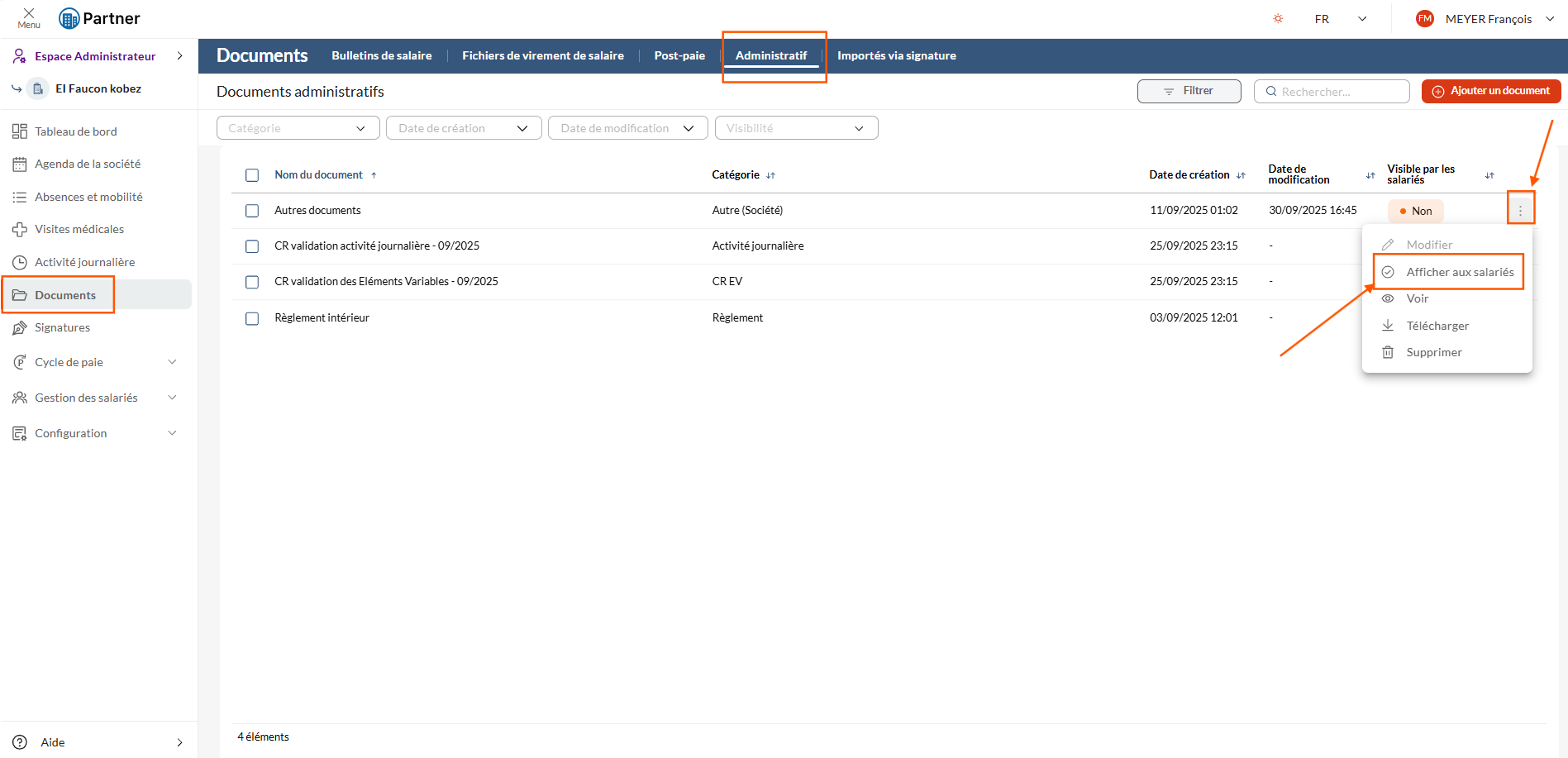Screen dimensions: 1568x758
Task: Click the Visites médicales icon in sidebar
Action: [19, 229]
